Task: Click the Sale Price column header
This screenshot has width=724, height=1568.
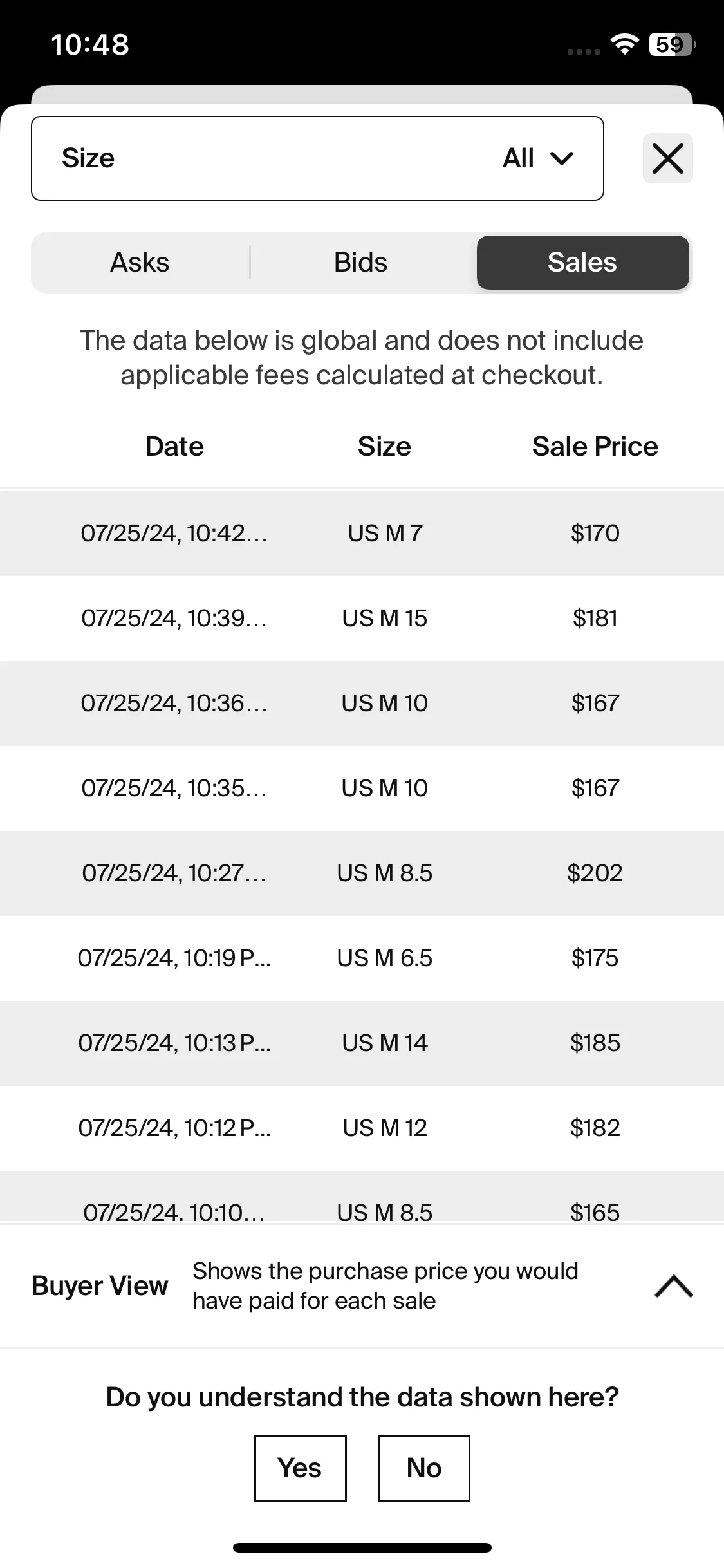Action: tap(595, 446)
